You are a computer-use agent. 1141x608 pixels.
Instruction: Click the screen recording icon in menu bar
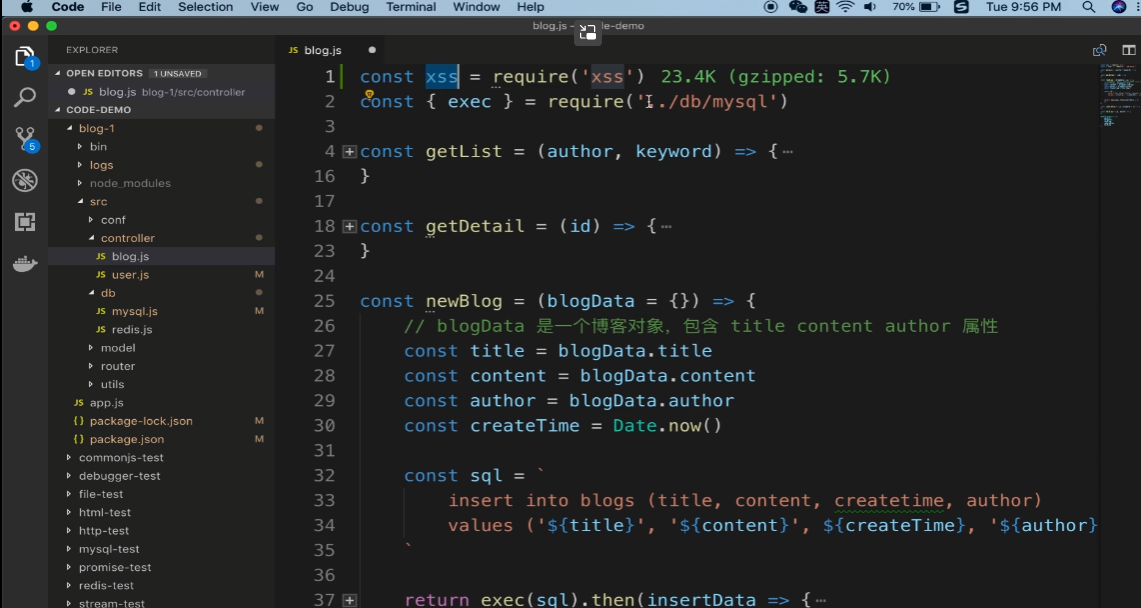coord(771,7)
